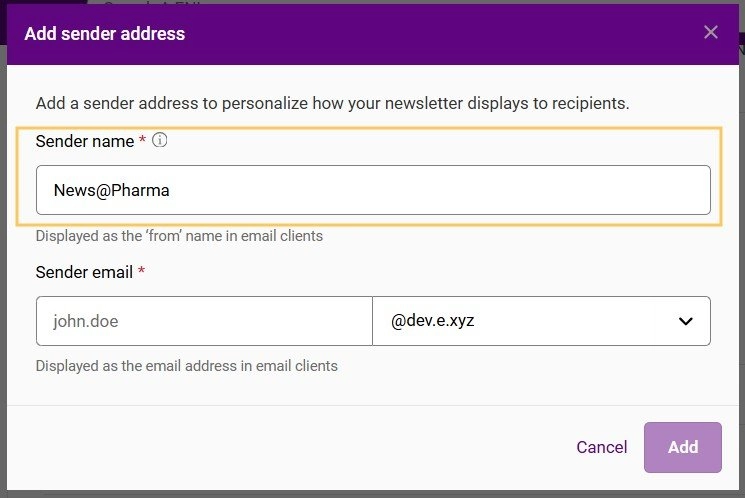Click the email address helper text
The image size is (745, 498).
(x=186, y=366)
